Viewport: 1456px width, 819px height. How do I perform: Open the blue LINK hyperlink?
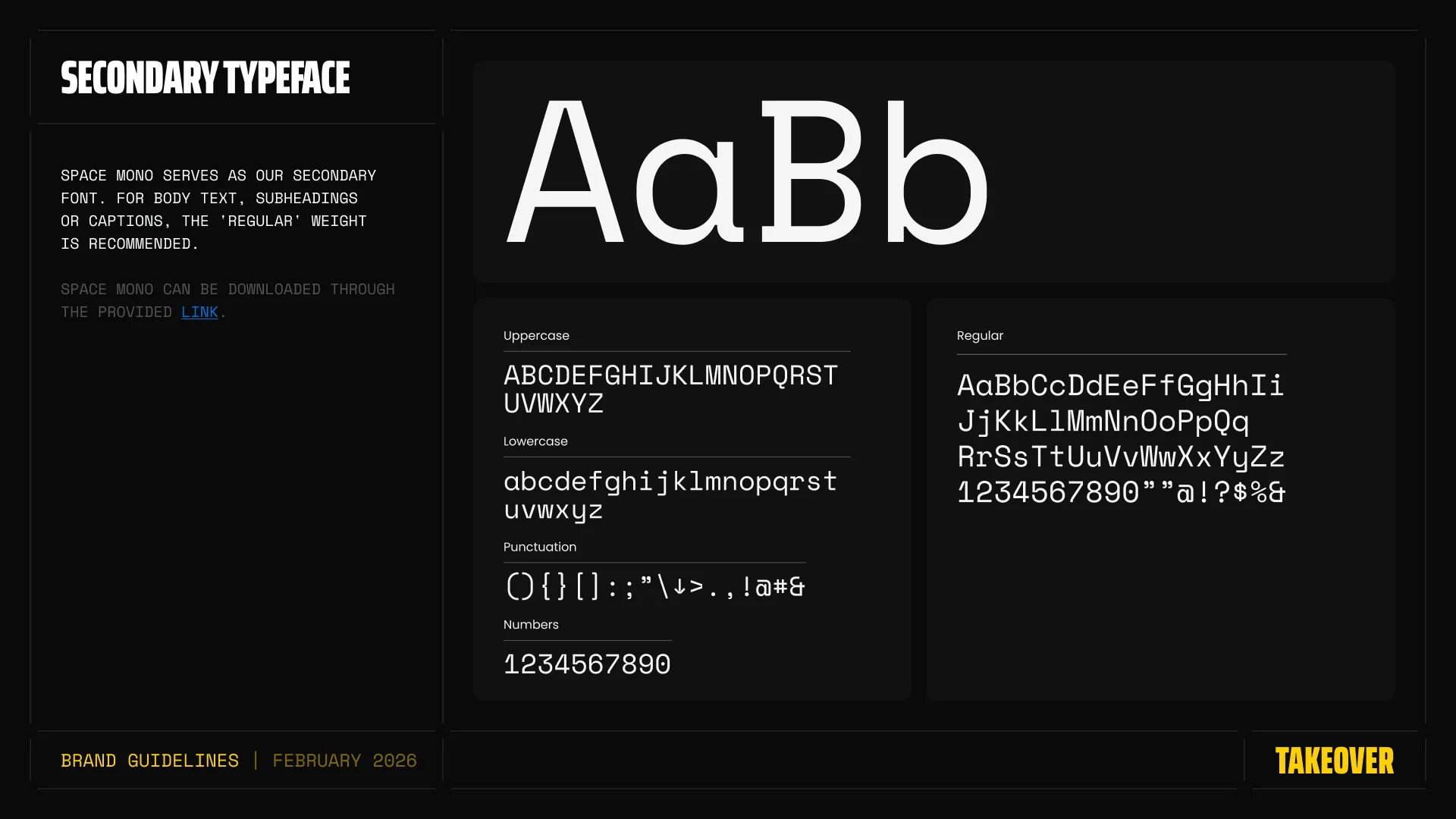point(199,312)
